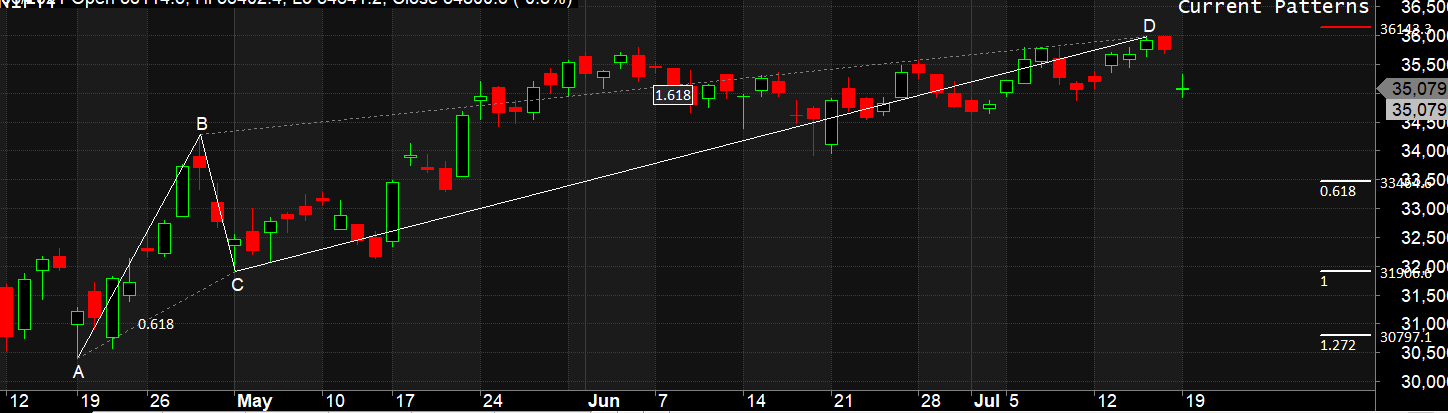The height and width of the screenshot is (413, 1448).
Task: Click the boxed 1.618 ratio label
Action: click(672, 95)
